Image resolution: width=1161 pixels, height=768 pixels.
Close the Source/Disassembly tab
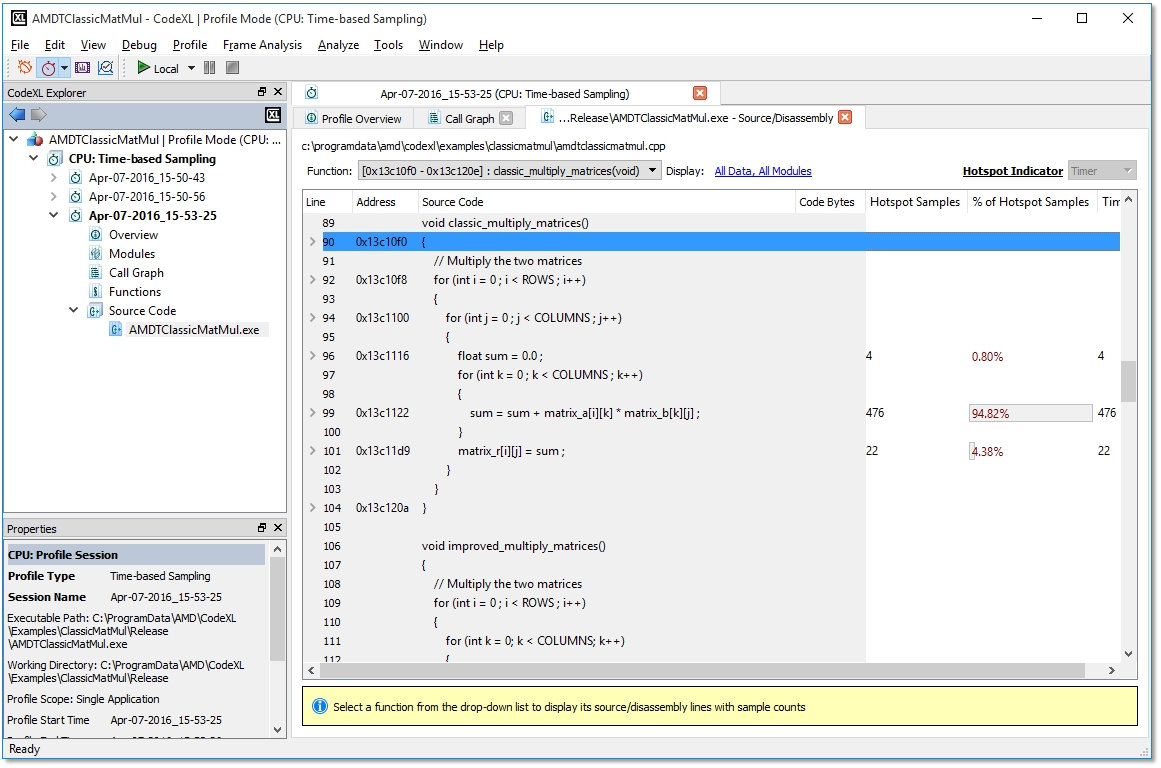point(845,117)
